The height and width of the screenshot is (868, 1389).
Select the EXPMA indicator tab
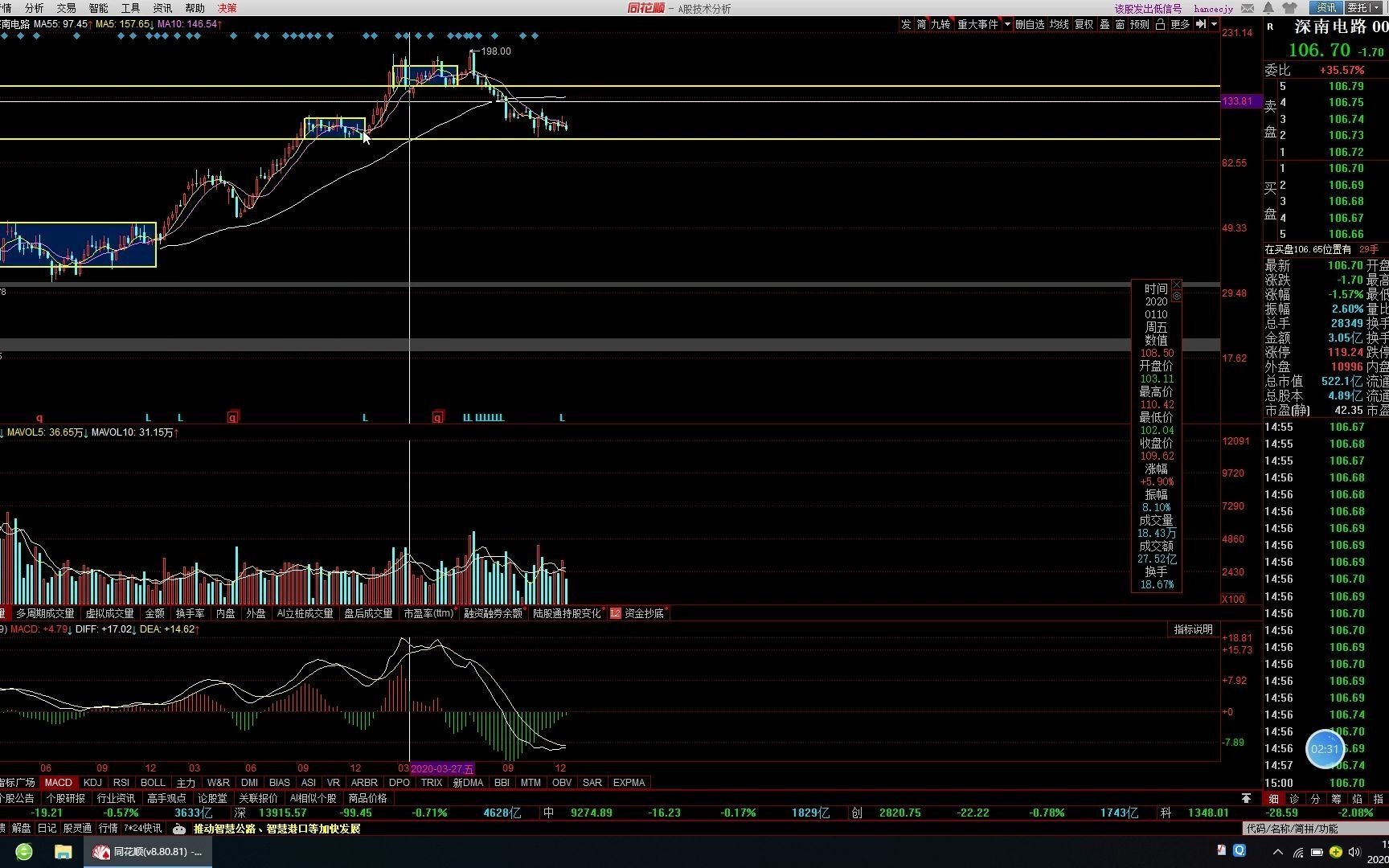click(x=629, y=782)
